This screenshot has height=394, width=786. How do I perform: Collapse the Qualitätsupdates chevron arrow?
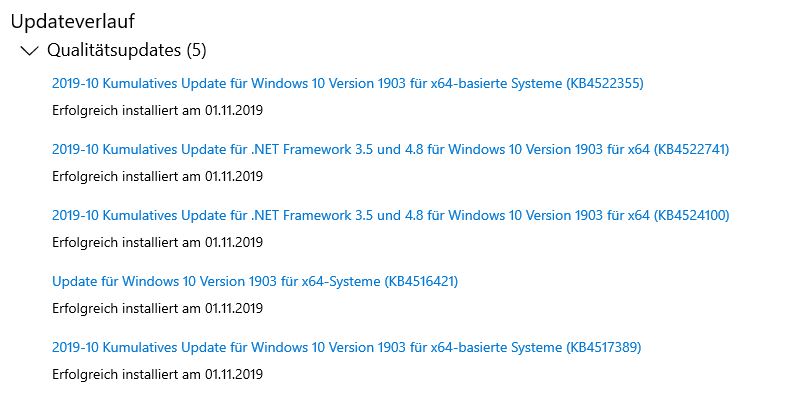pyautogui.click(x=30, y=50)
